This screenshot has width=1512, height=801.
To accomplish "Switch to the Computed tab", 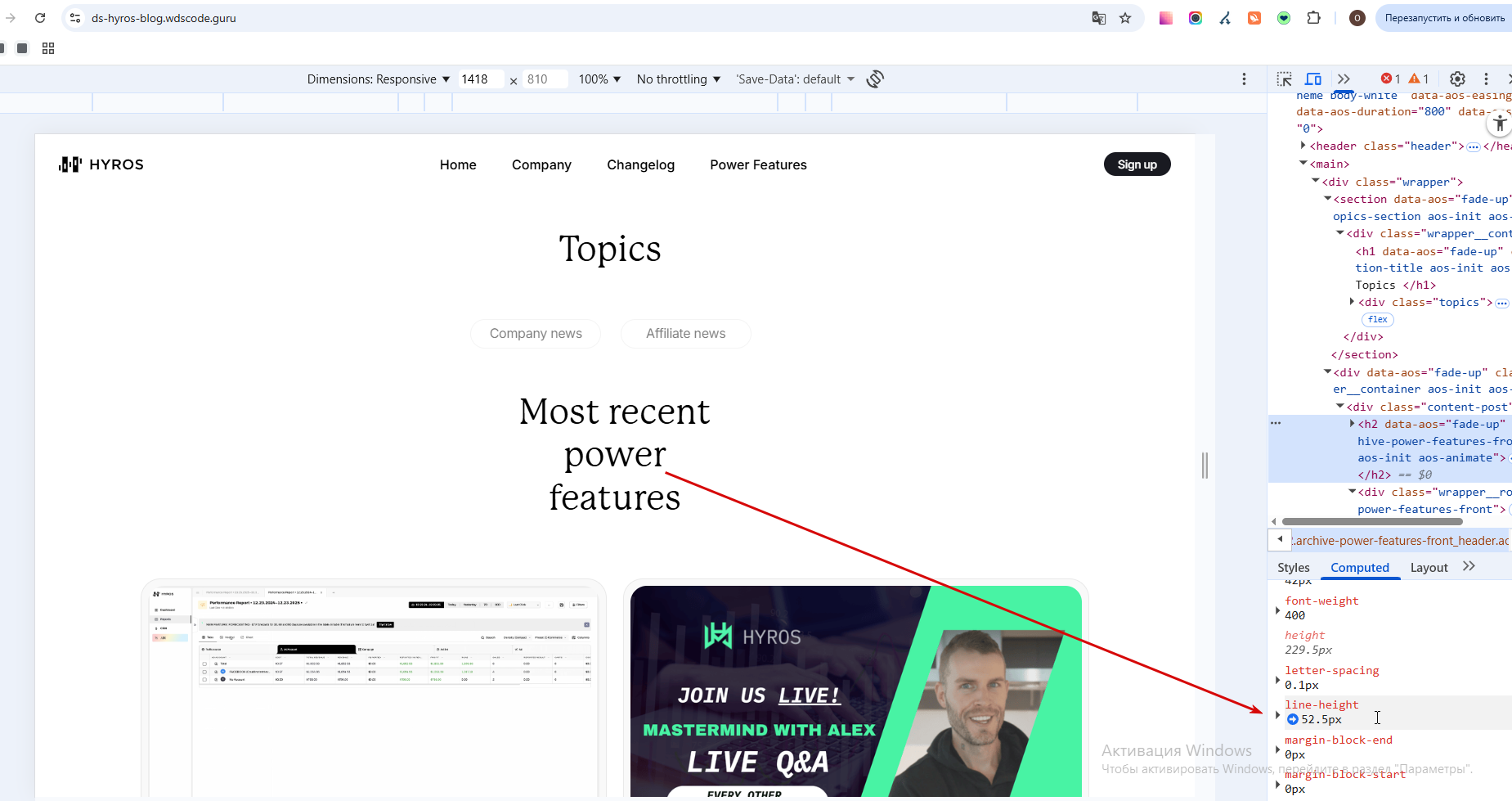I will (x=1359, y=567).
